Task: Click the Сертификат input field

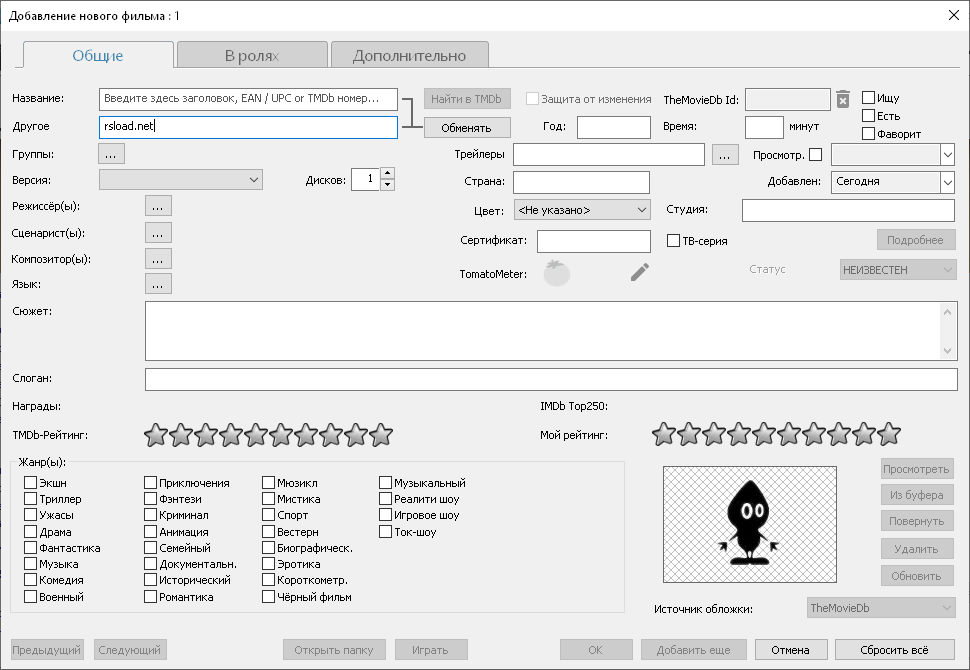Action: [x=594, y=241]
